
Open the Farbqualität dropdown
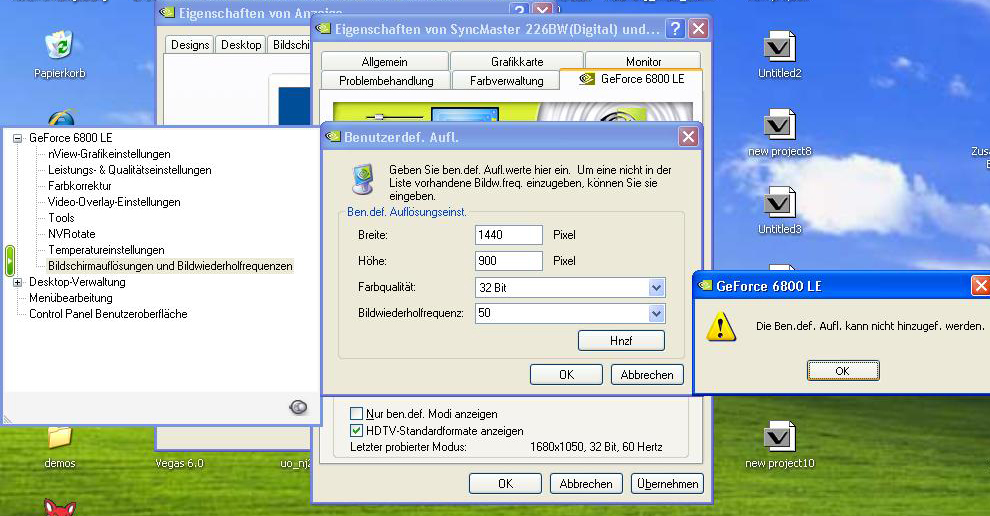coord(656,288)
